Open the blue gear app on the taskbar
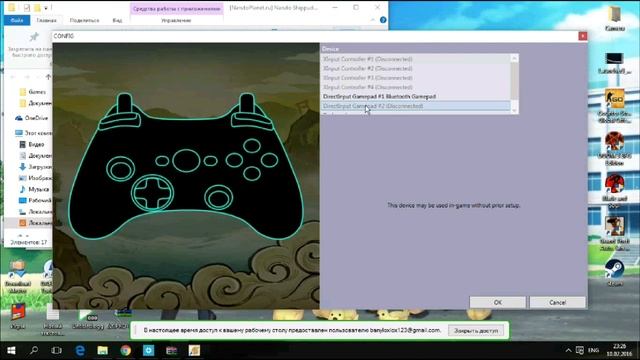 coord(149,350)
